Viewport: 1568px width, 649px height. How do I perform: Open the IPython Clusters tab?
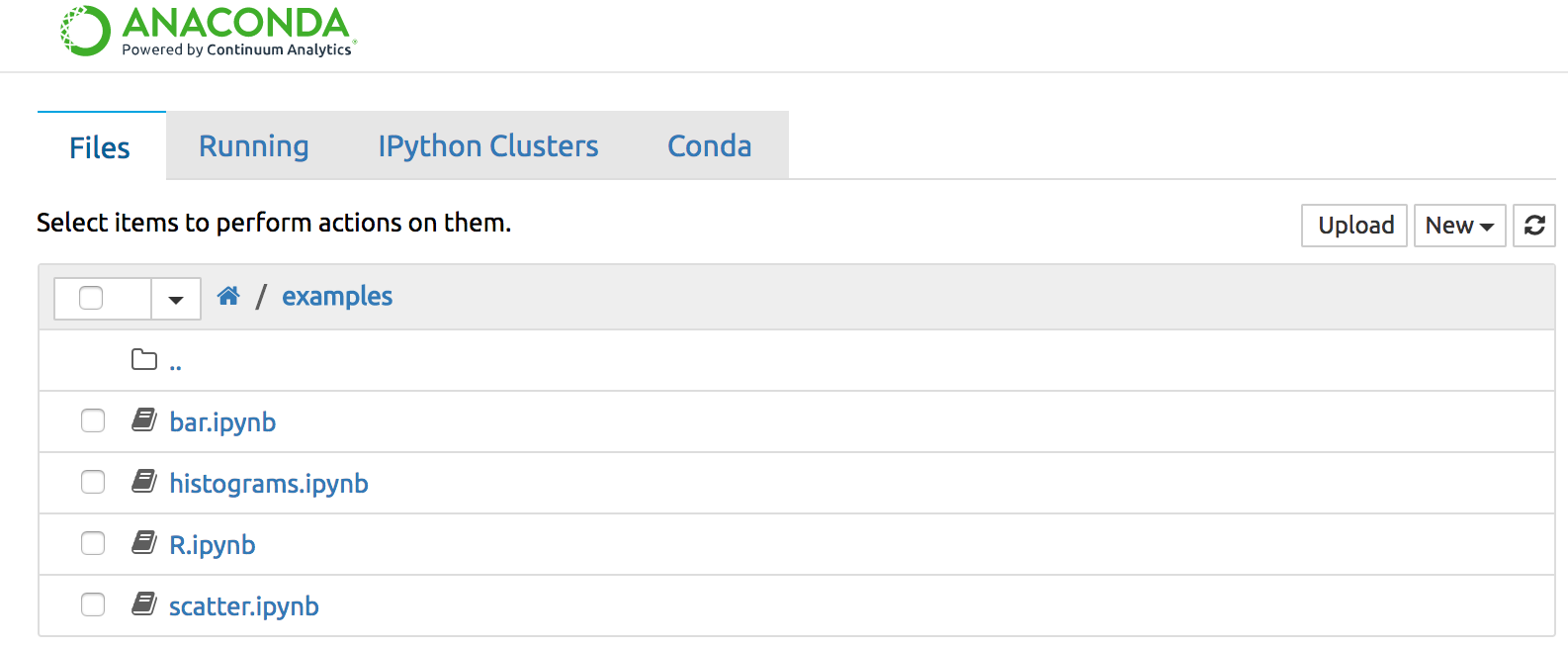tap(488, 145)
